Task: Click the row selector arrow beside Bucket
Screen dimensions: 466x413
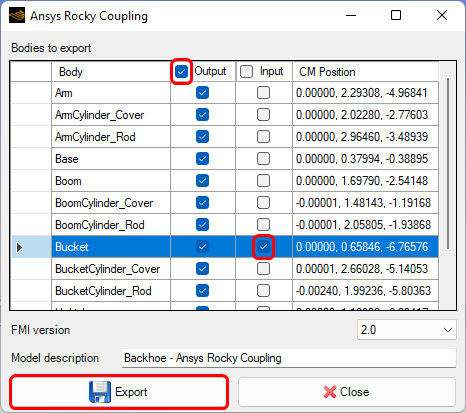Action: click(19, 247)
